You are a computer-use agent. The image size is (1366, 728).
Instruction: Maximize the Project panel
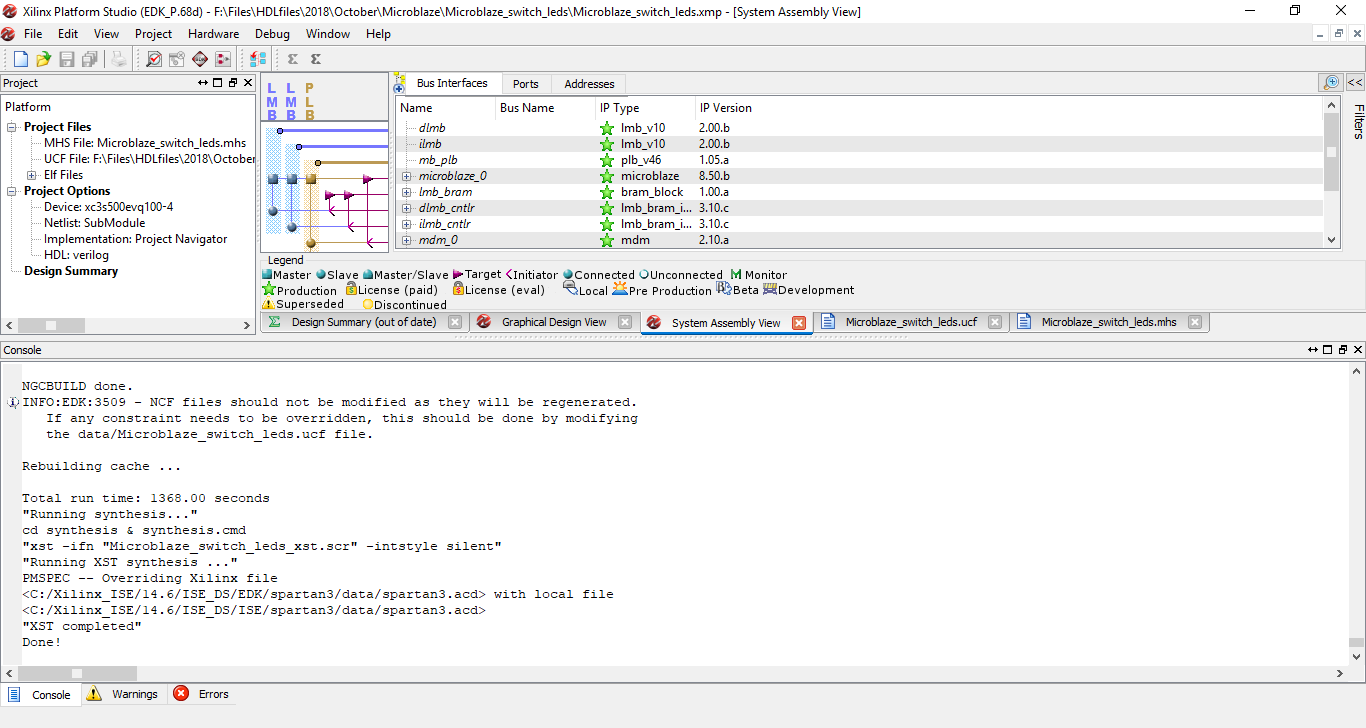[218, 83]
